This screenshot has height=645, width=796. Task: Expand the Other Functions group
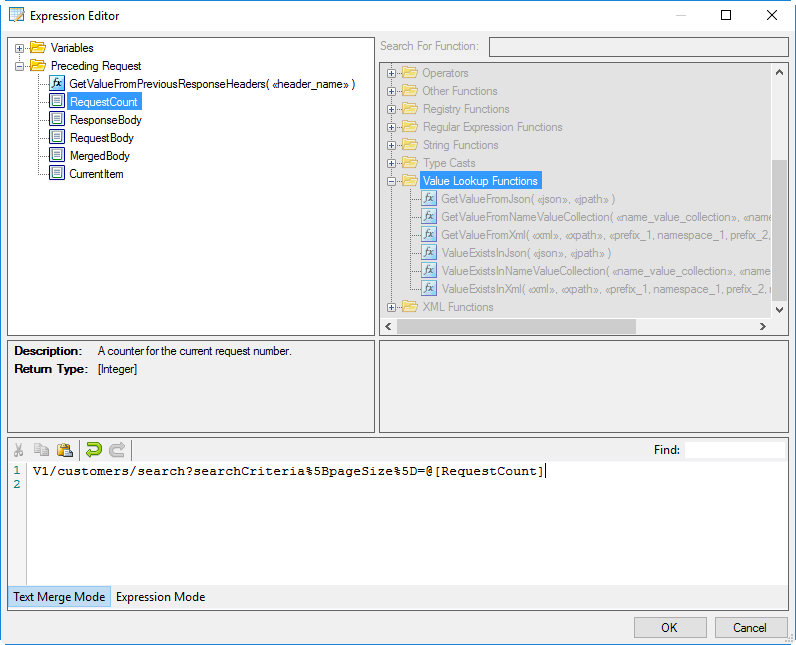click(x=391, y=91)
